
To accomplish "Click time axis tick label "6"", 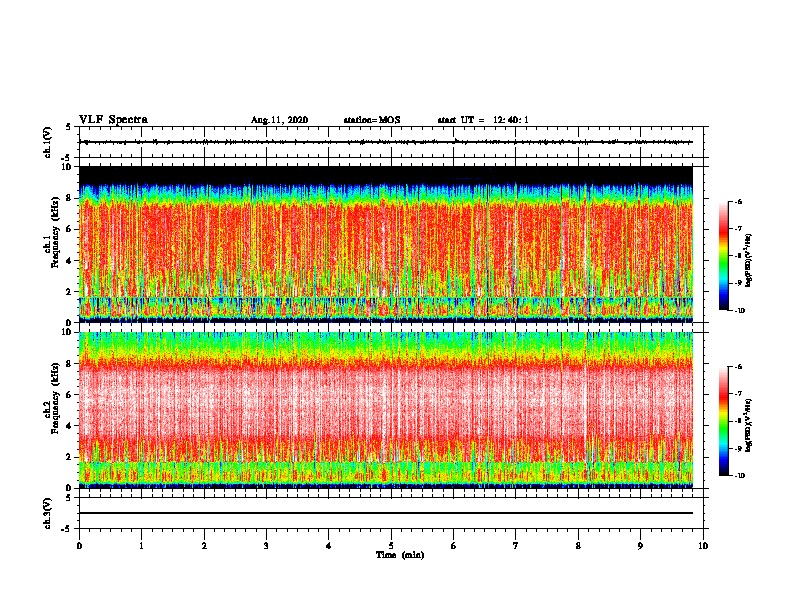I will point(454,546).
